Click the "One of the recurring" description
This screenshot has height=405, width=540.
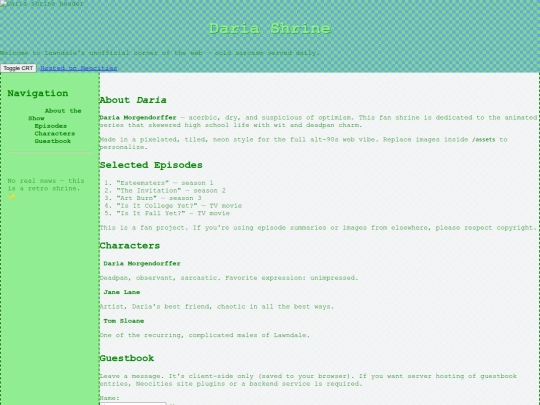(205, 335)
